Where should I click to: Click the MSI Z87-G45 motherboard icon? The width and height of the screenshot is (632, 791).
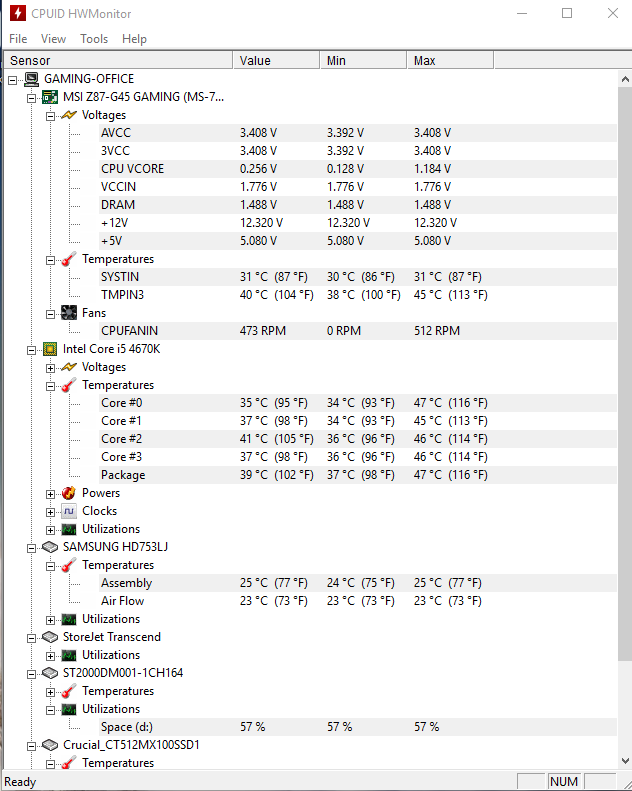[50, 97]
